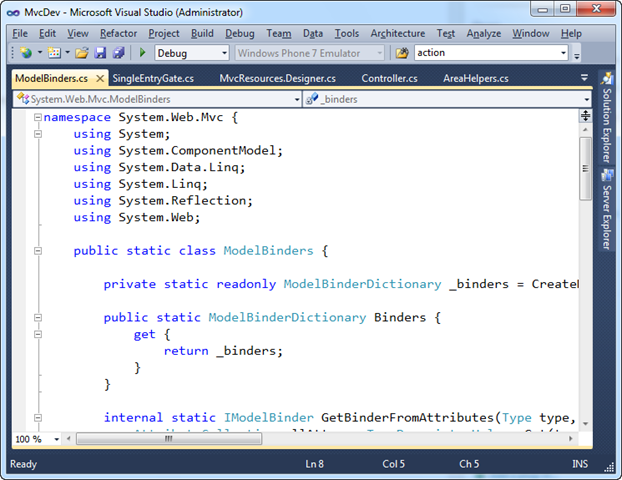This screenshot has width=622, height=480.
Task: Open the Debug menu
Action: coord(240,34)
